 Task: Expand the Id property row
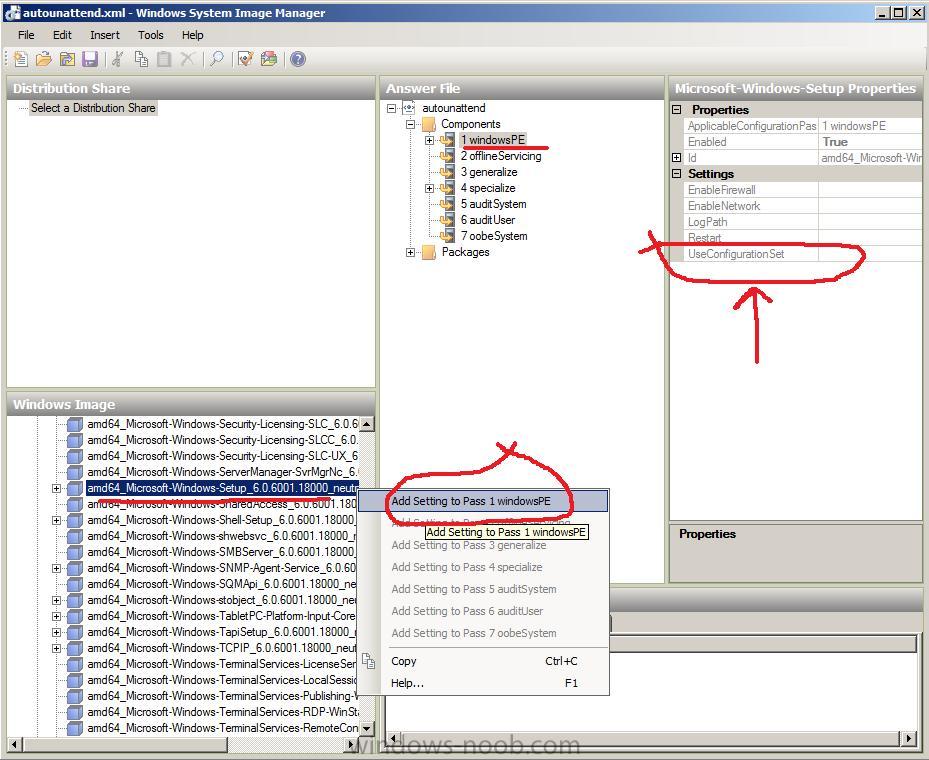point(677,158)
